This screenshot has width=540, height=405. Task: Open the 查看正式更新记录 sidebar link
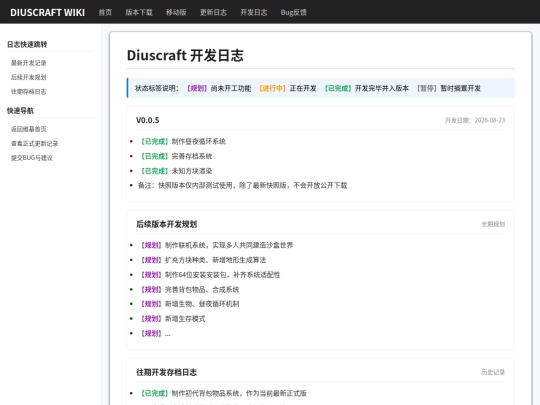click(34, 144)
